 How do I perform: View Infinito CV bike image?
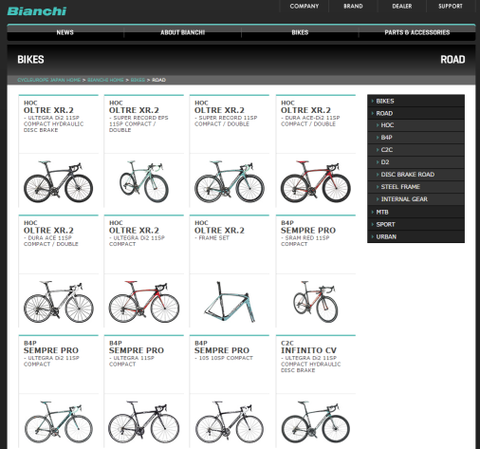[315, 422]
